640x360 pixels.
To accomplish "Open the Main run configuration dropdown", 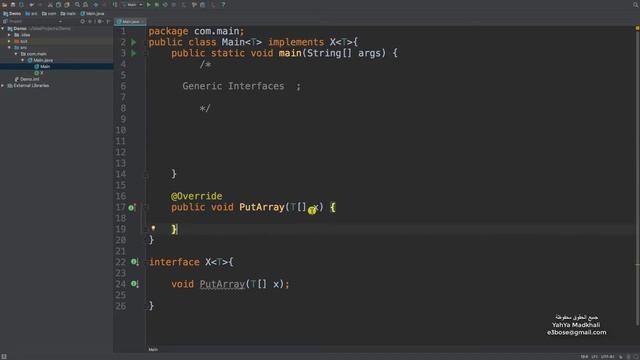I will 133,5.
